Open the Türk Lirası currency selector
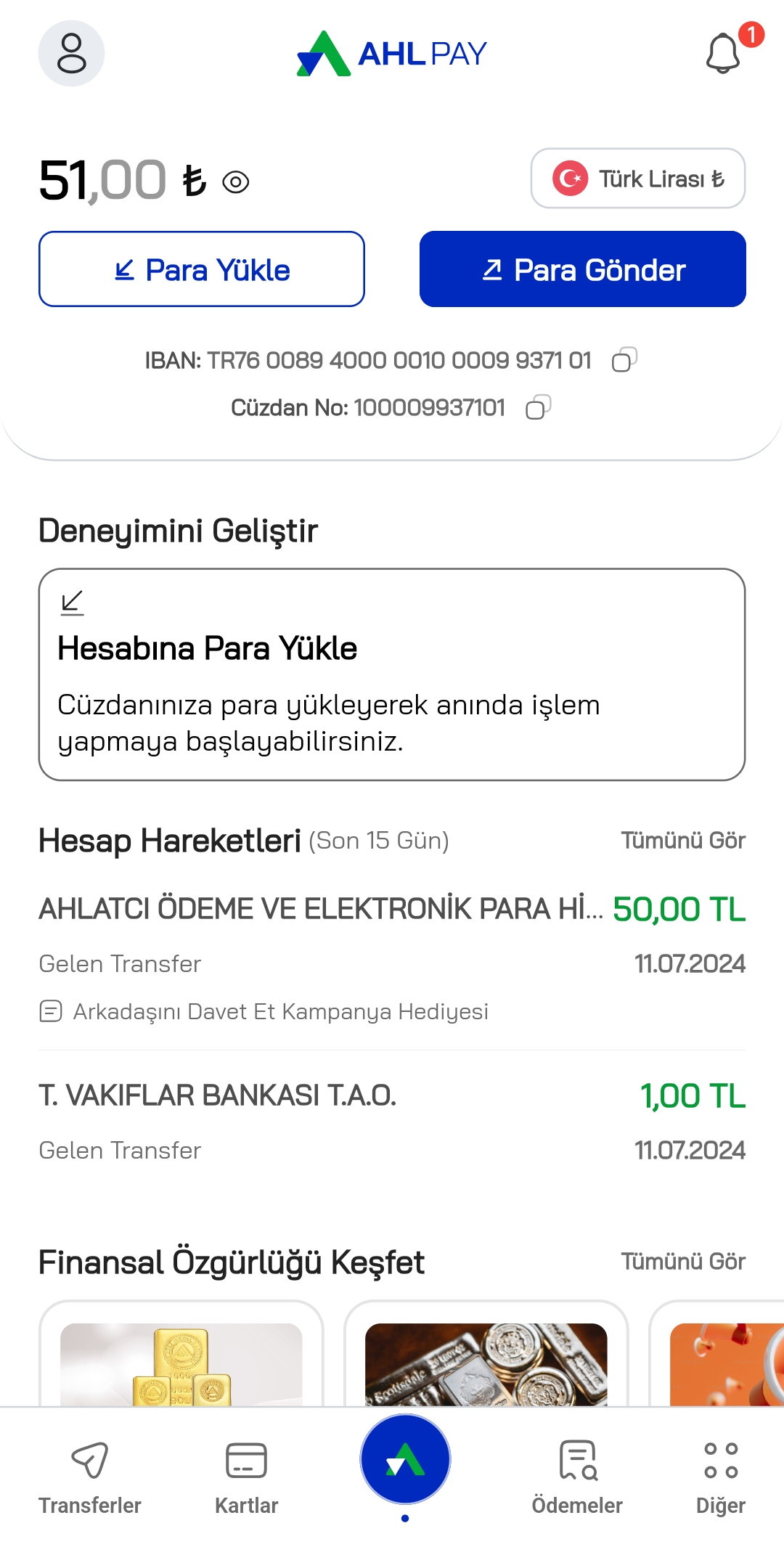The image size is (784, 1547). pyautogui.click(x=638, y=179)
